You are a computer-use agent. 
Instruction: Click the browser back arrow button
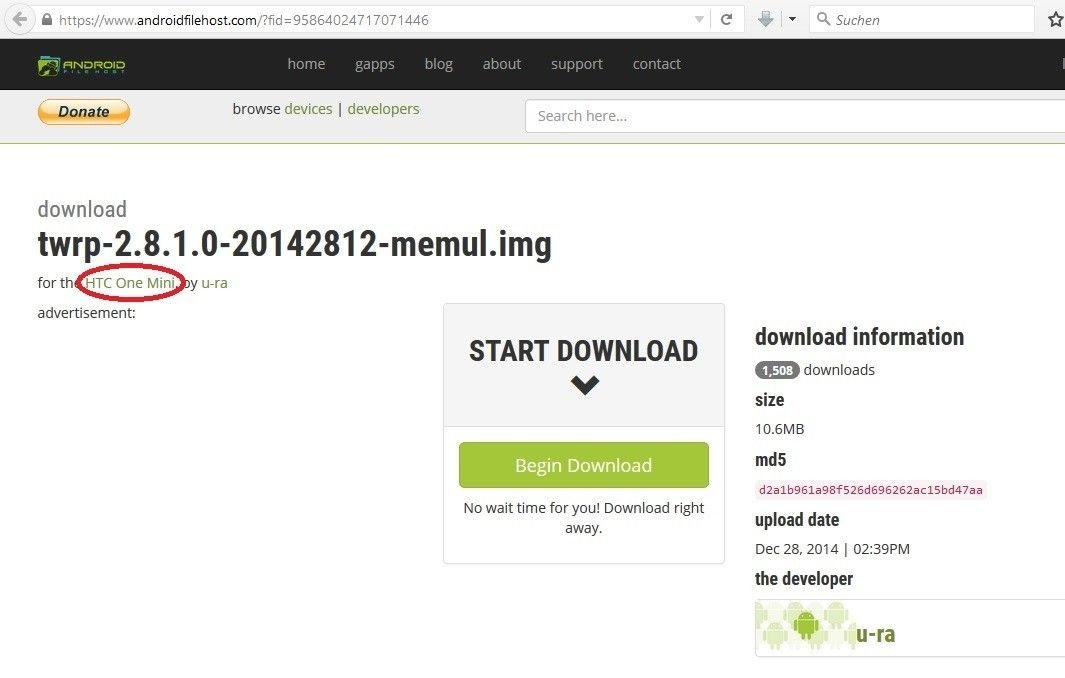(20, 19)
